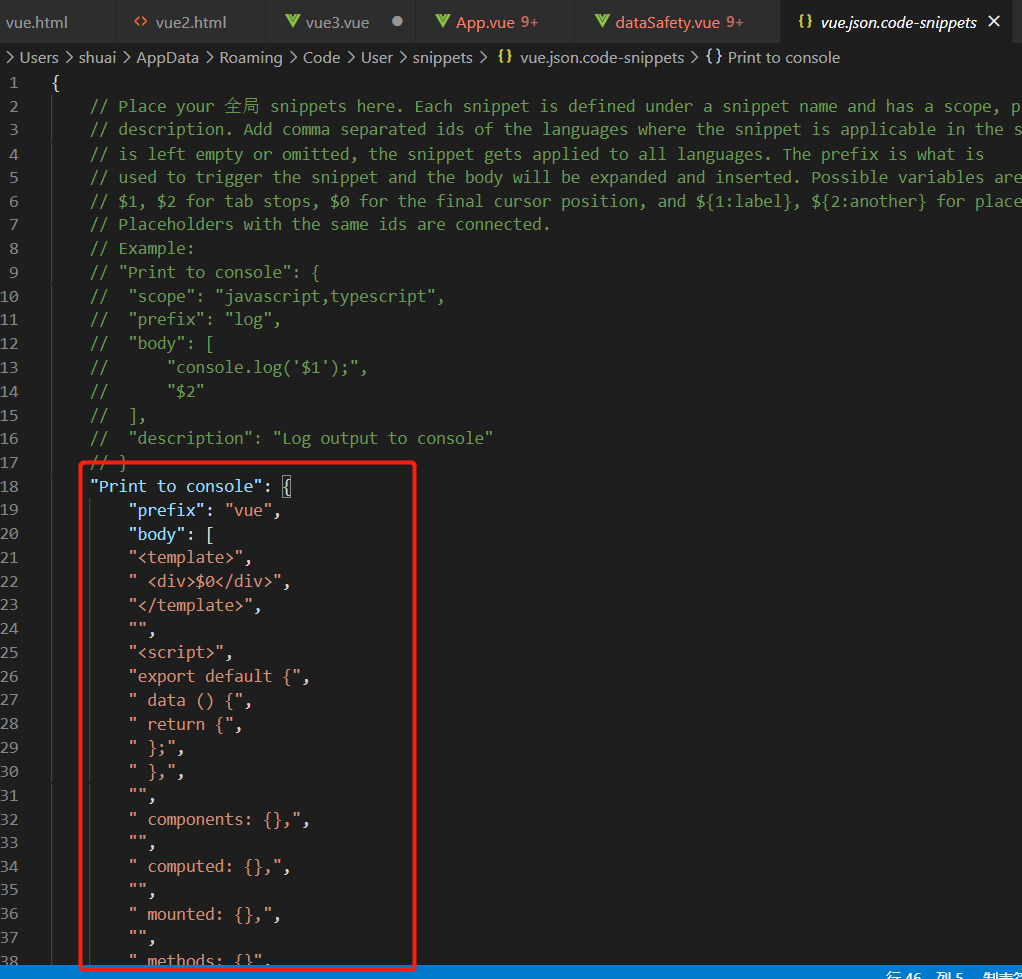Open the Users breadcrumb segment

[39, 57]
